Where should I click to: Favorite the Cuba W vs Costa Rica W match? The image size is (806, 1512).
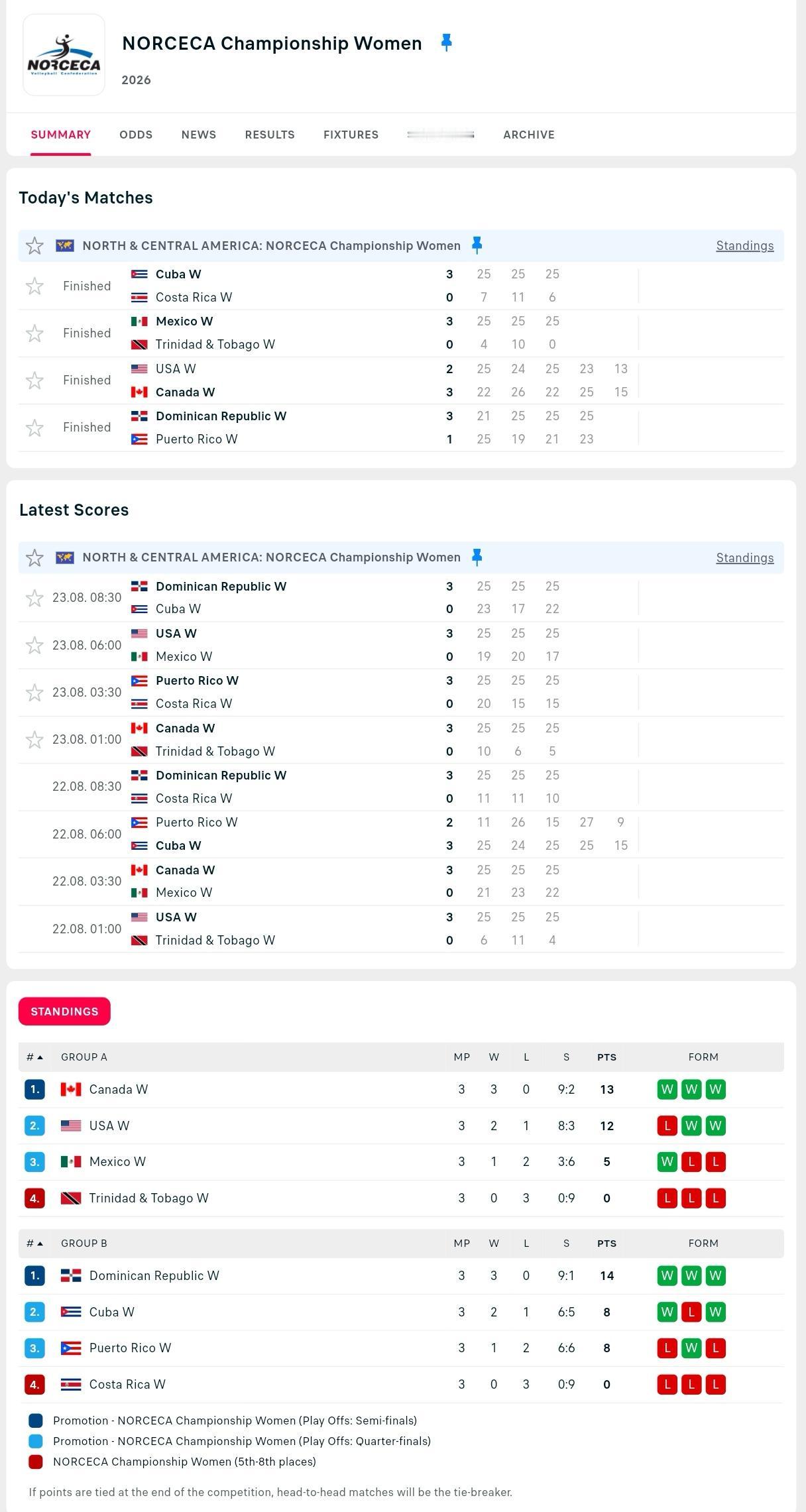34,286
